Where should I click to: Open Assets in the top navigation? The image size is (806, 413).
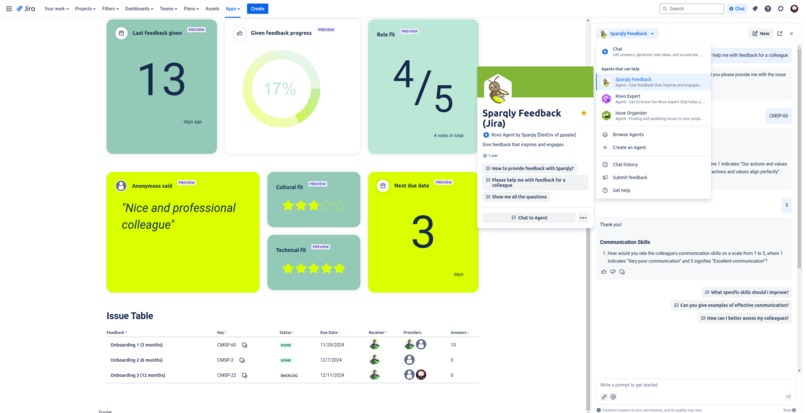[x=212, y=9]
